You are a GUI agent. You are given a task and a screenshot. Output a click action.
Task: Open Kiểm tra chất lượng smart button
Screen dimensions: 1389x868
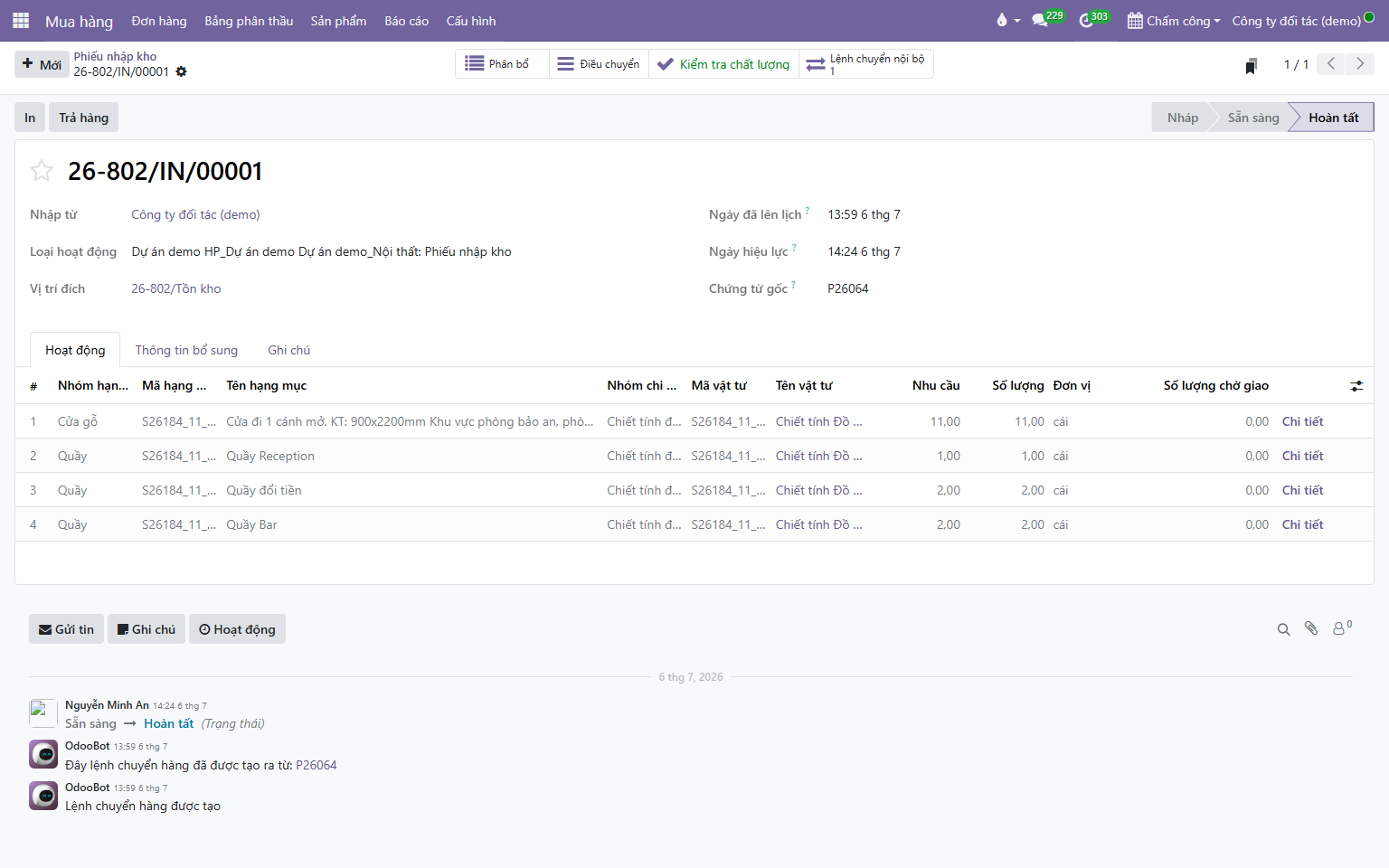pos(723,64)
